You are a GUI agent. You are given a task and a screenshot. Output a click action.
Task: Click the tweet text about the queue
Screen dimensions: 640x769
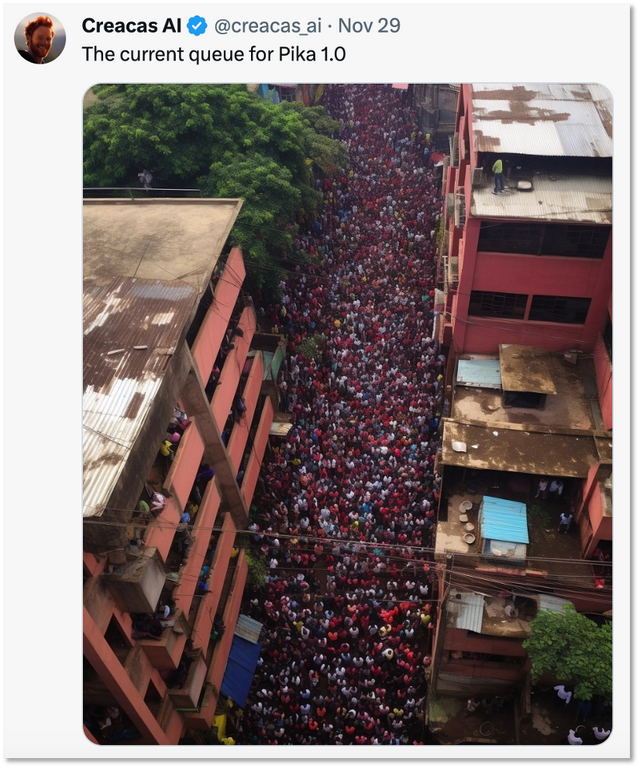pos(213,54)
